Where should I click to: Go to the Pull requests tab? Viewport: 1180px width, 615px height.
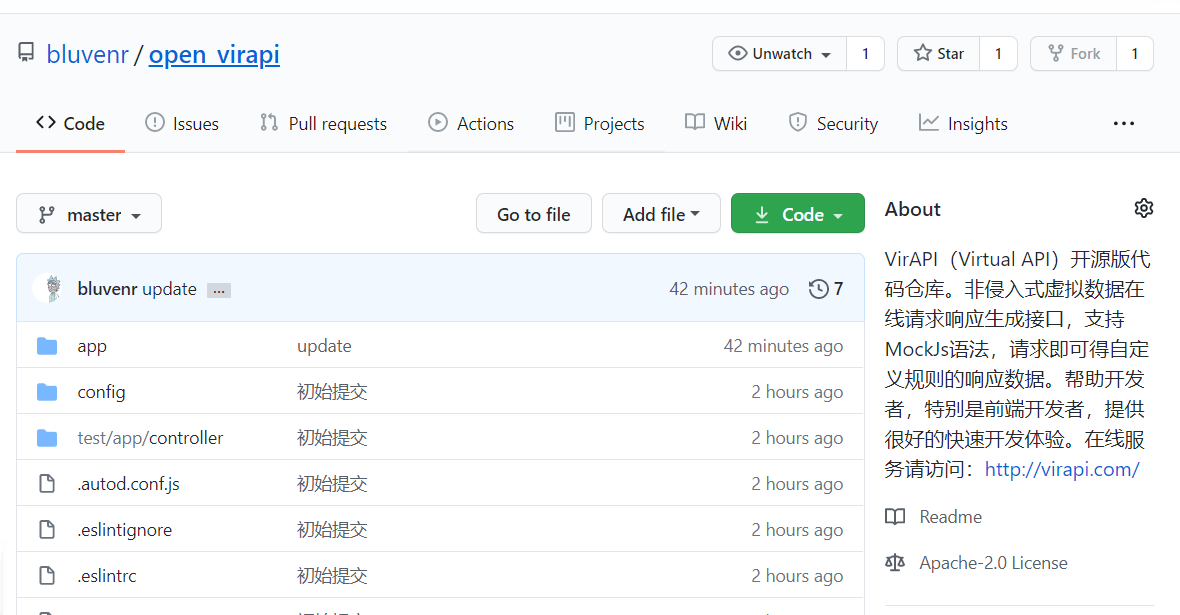[x=323, y=123]
